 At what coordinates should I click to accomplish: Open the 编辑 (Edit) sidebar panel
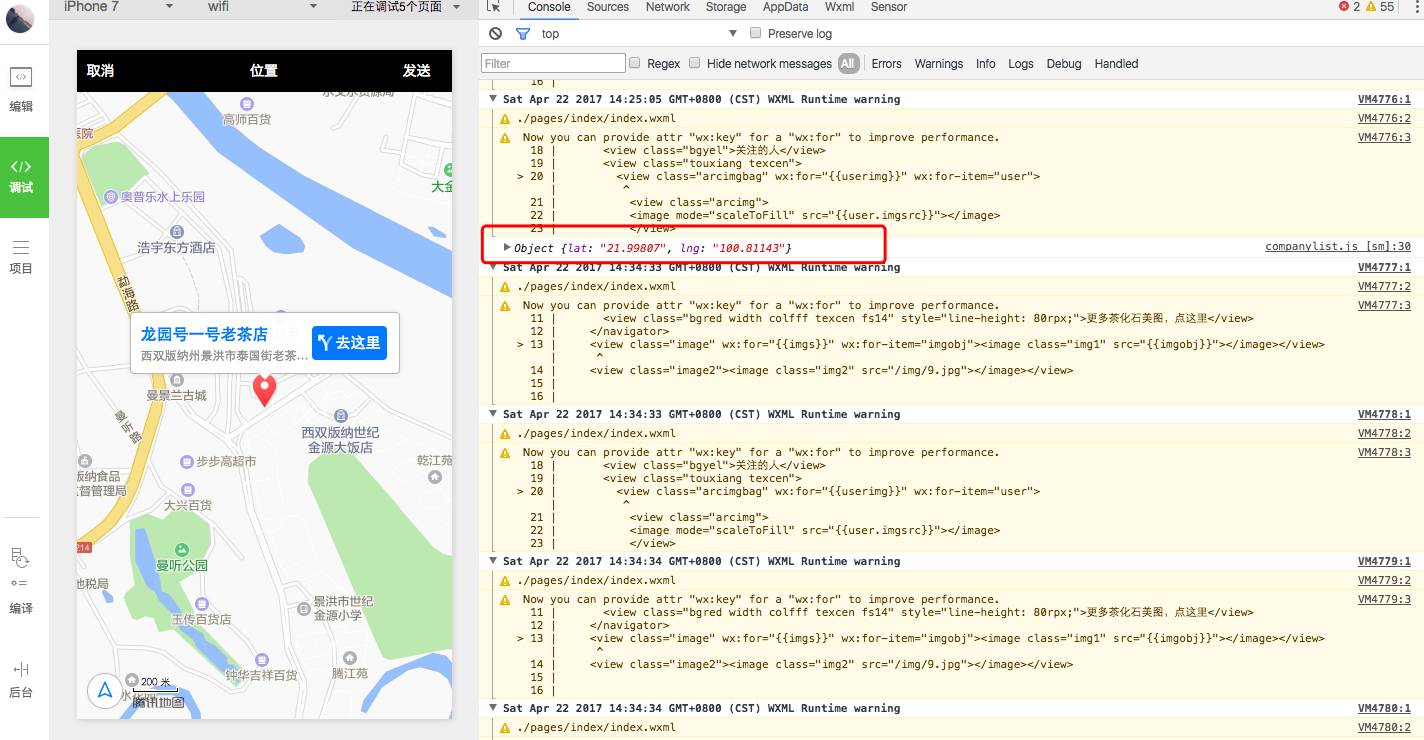click(21, 89)
